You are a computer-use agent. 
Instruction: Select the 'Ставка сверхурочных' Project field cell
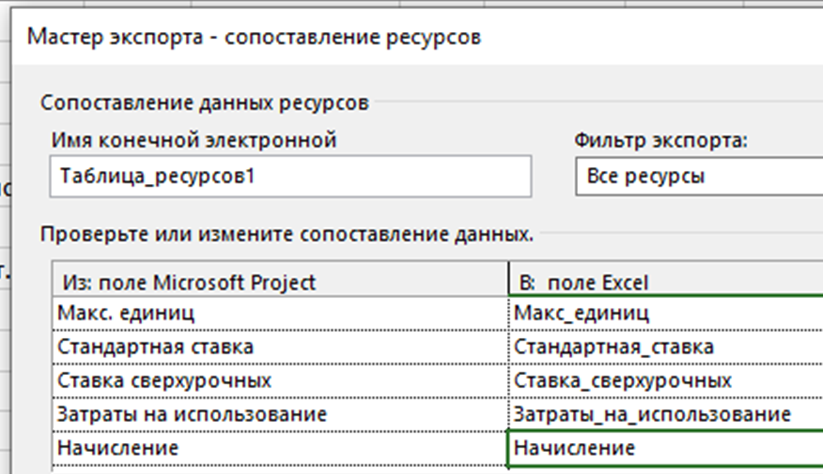point(280,381)
